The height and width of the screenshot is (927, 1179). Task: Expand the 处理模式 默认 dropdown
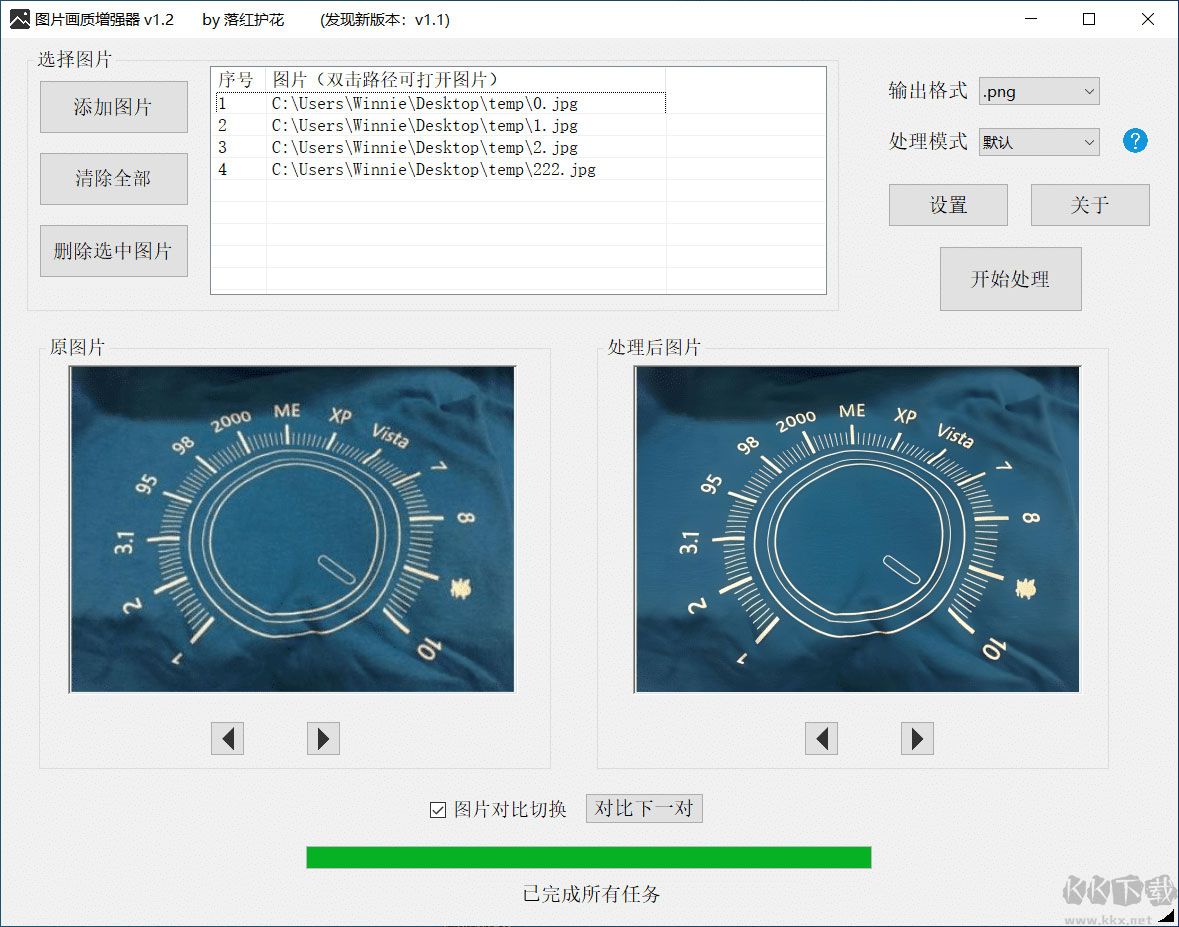coord(1039,142)
